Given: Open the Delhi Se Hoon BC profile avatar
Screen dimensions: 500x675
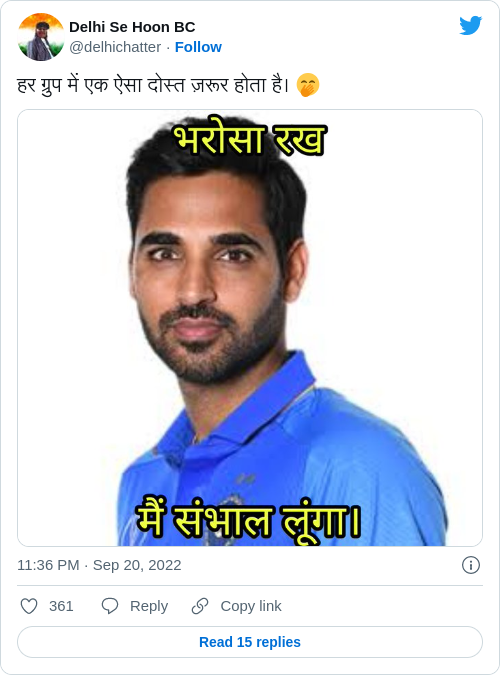Looking at the screenshot, I should (41, 37).
